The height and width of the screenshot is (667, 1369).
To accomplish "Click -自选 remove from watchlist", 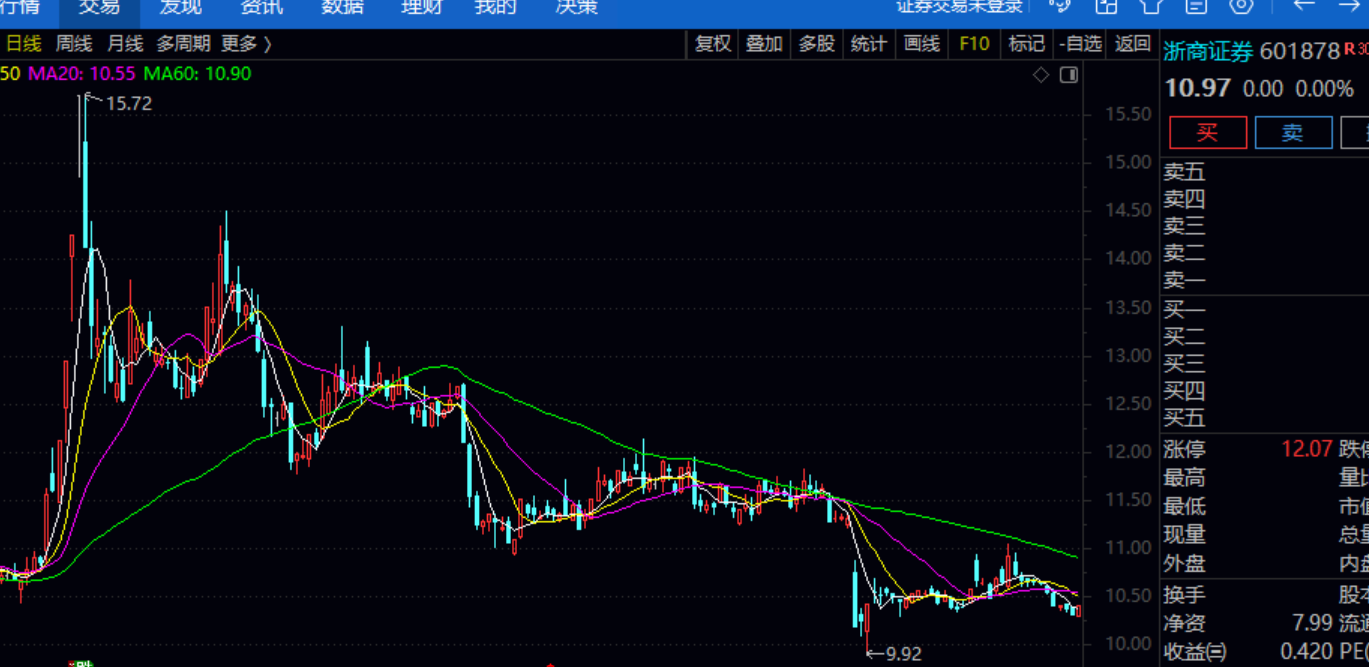I will click(1080, 44).
